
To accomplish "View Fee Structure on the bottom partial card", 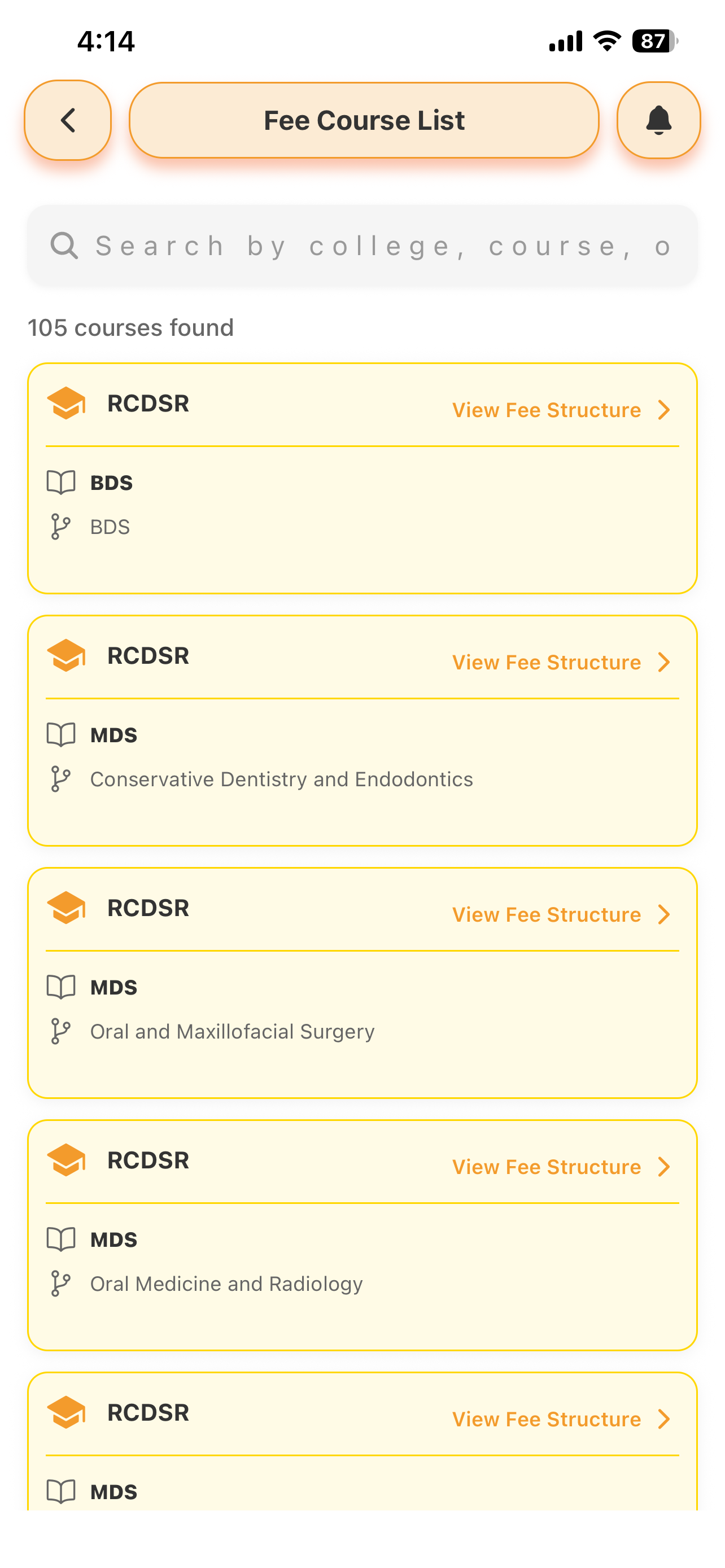I will [546, 1419].
